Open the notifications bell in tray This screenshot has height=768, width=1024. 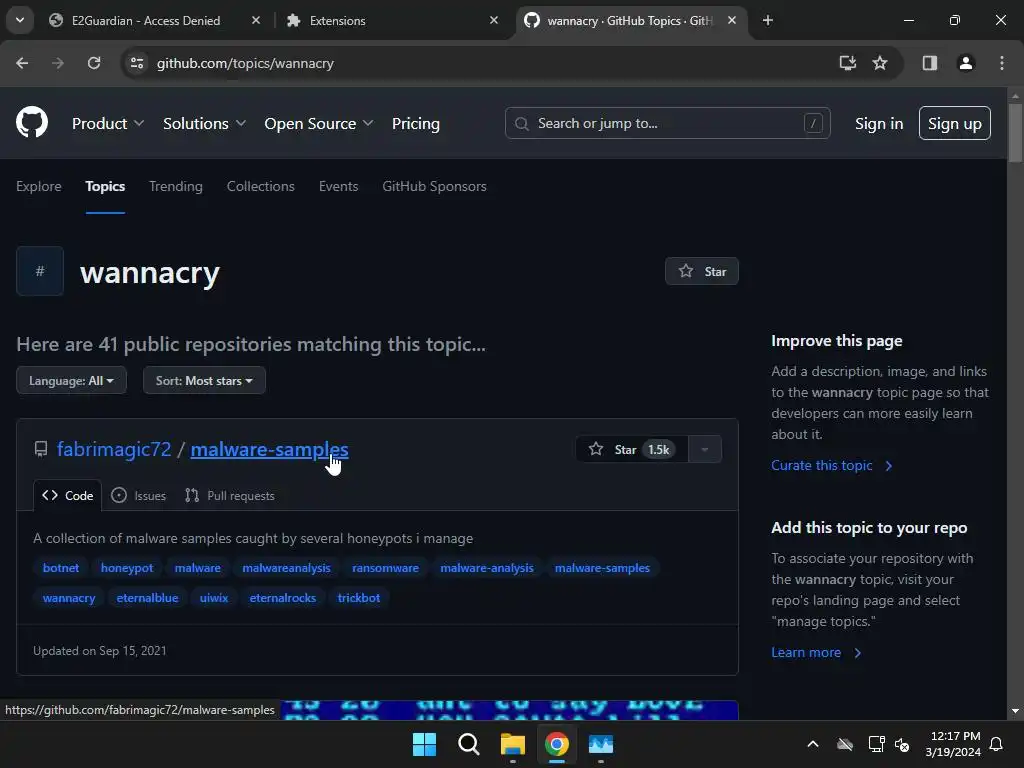[997, 744]
